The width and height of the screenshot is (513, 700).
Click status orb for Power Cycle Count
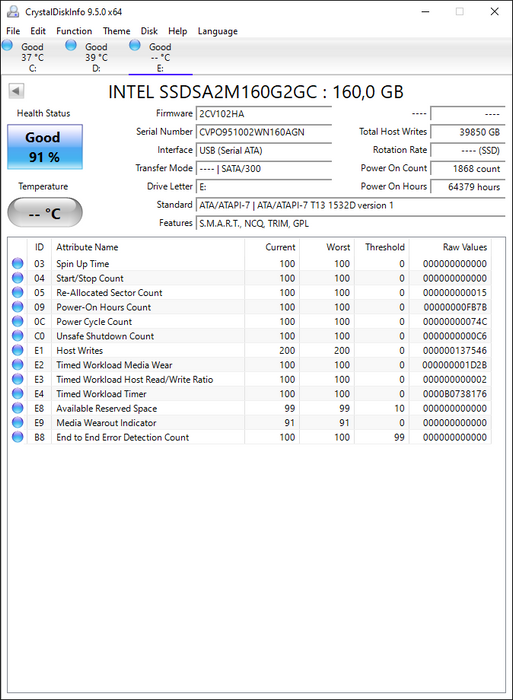pyautogui.click(x=17, y=321)
